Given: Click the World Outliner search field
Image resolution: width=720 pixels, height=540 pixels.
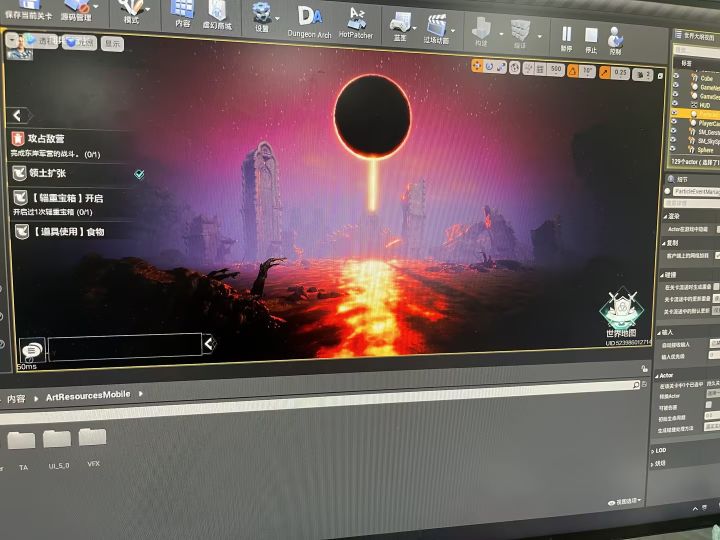Looking at the screenshot, I should tap(697, 50).
